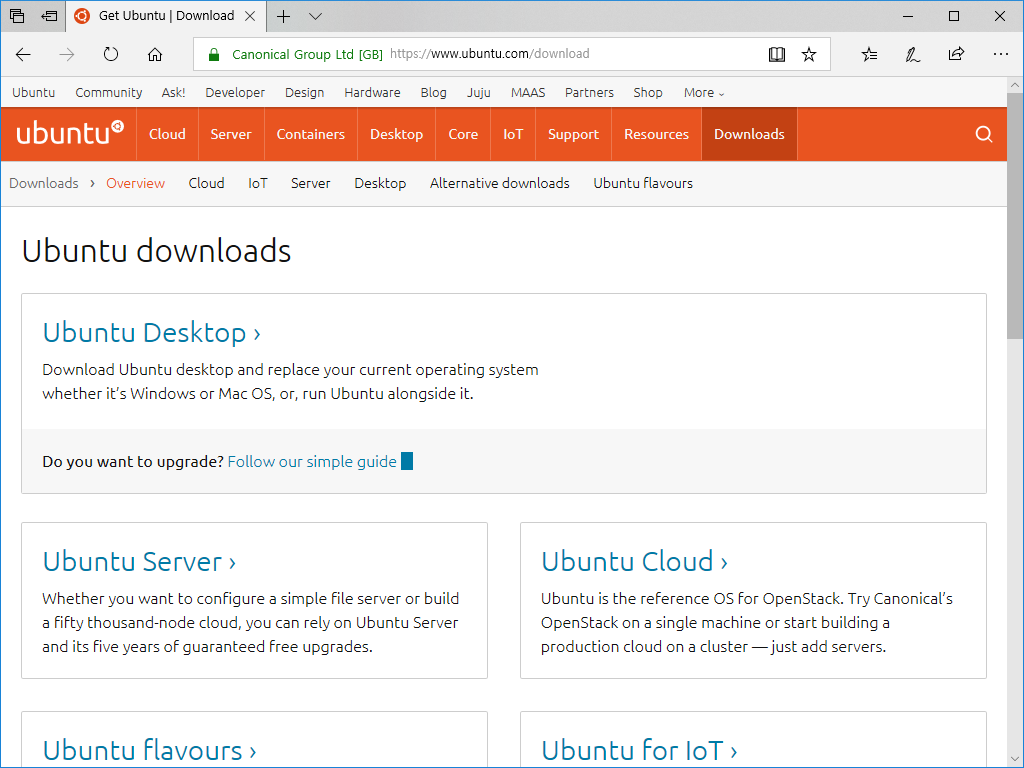Viewport: 1024px width, 768px height.
Task: Select the Get Ubuntu | Download tab
Action: pos(166,16)
